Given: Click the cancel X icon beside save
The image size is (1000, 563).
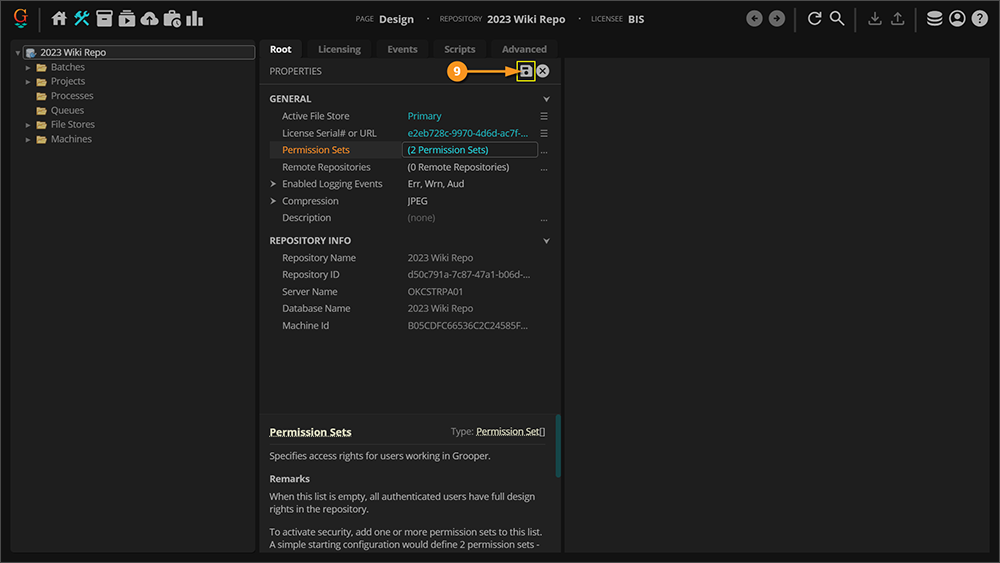Looking at the screenshot, I should pyautogui.click(x=543, y=71).
